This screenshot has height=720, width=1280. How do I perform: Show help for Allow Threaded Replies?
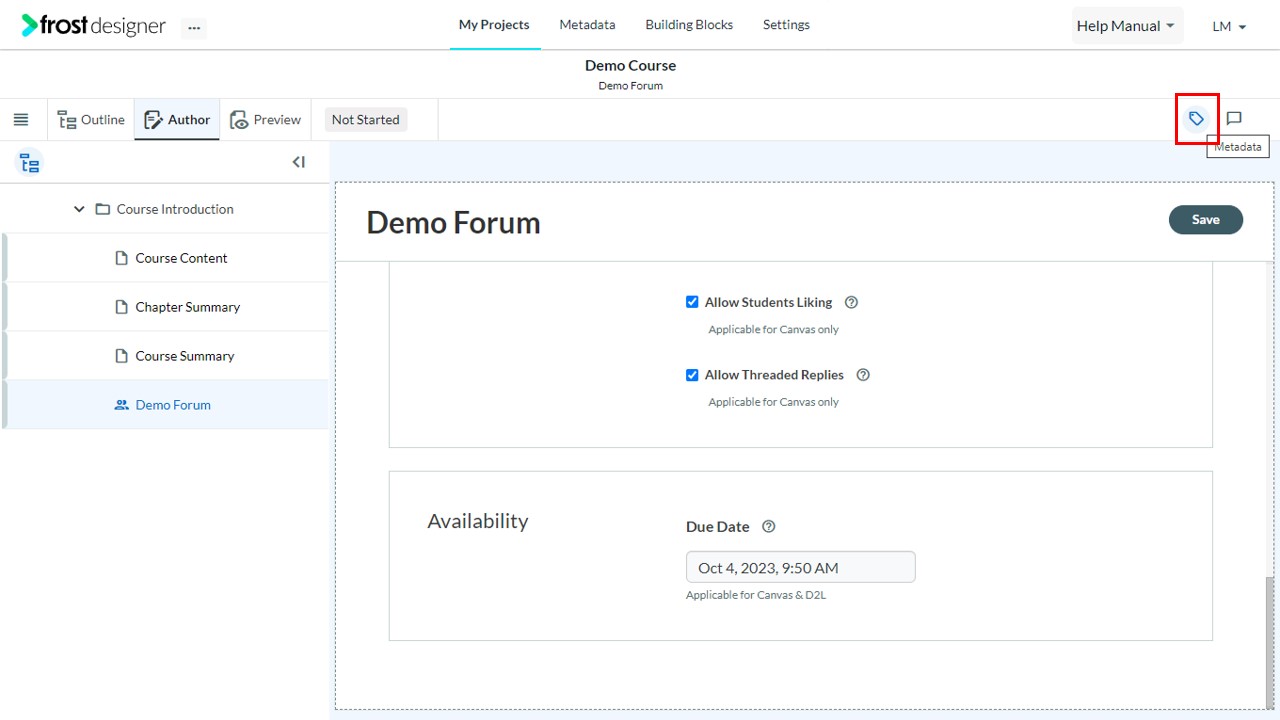tap(863, 375)
